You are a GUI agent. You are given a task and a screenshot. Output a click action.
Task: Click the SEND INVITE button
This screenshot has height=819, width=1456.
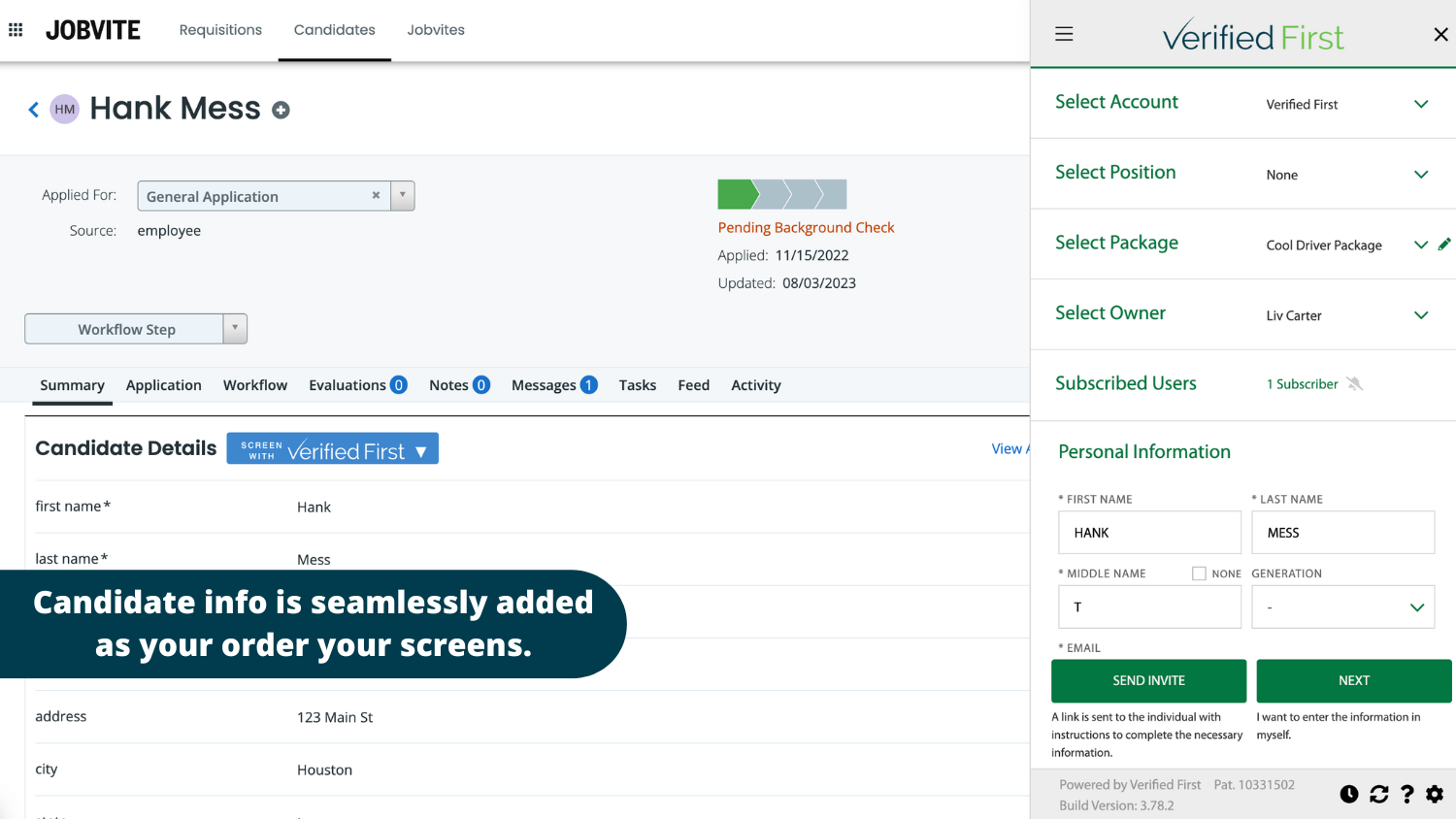pyautogui.click(x=1148, y=681)
